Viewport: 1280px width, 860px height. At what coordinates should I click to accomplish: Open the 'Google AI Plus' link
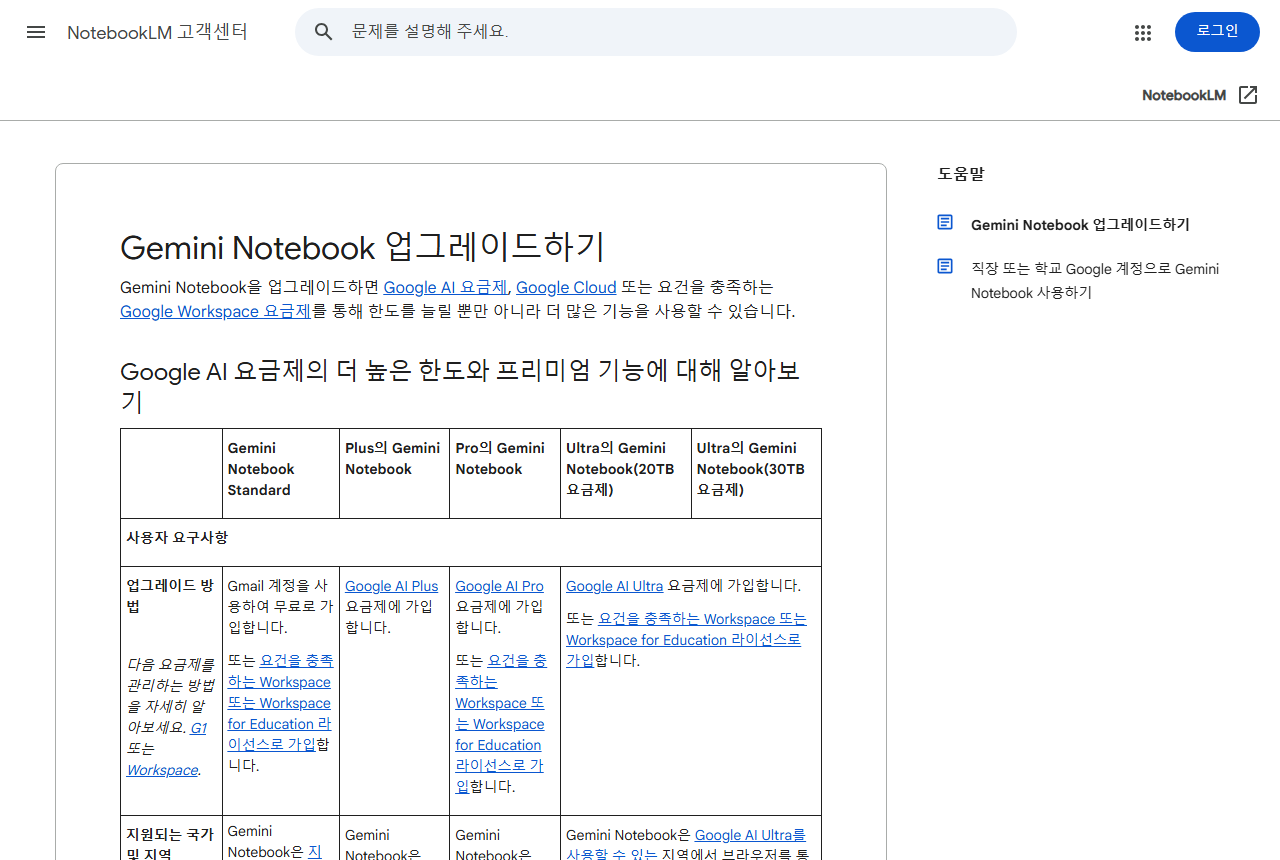coord(391,586)
